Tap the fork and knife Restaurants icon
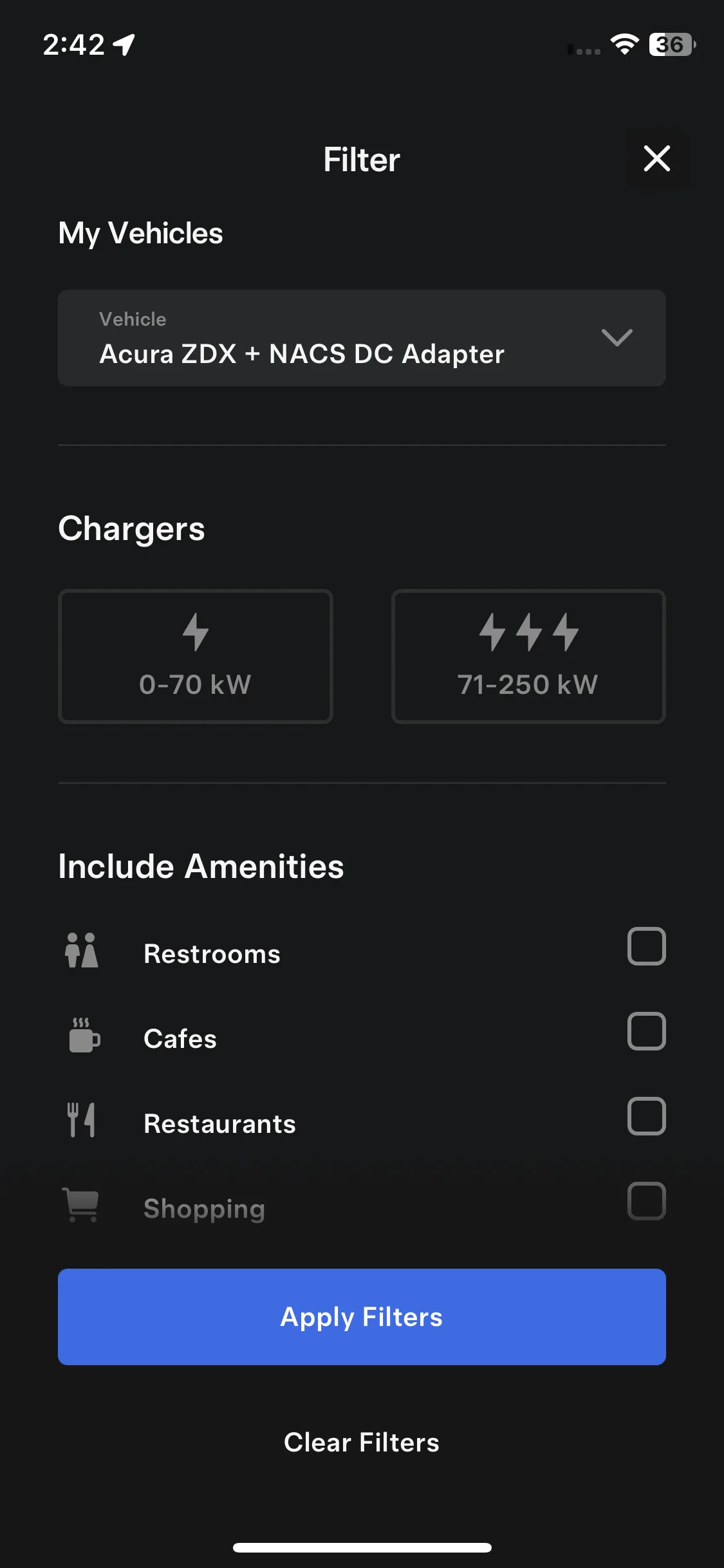This screenshot has height=1568, width=724. pos(82,1120)
